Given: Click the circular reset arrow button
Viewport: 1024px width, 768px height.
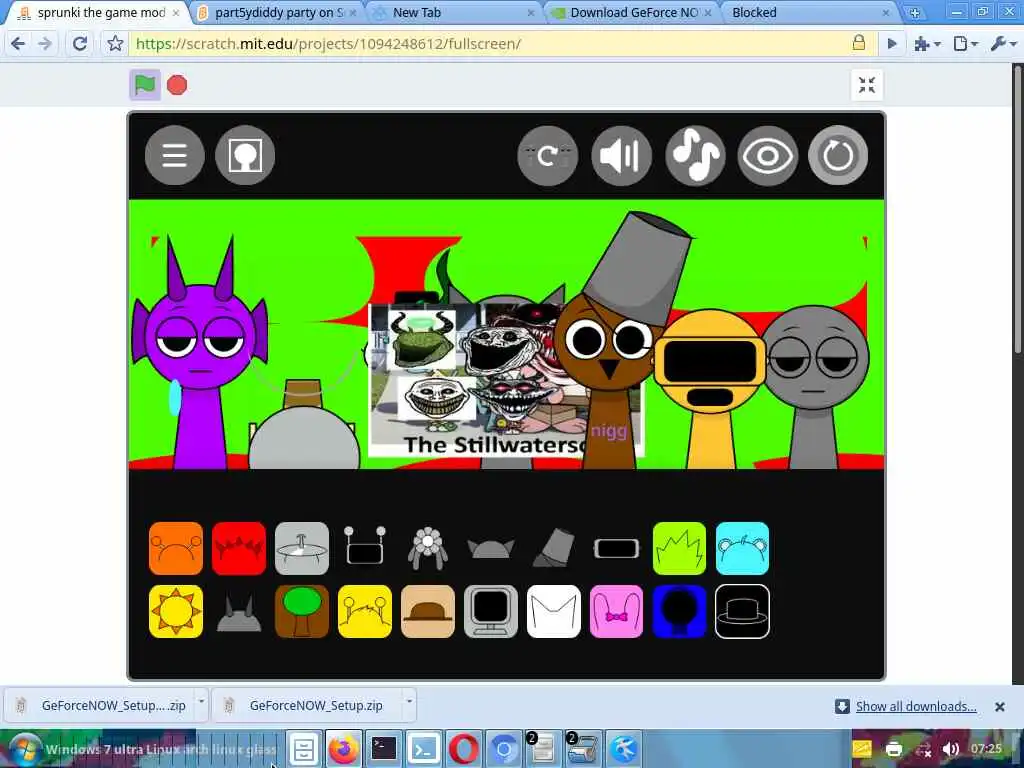Looking at the screenshot, I should [838, 155].
